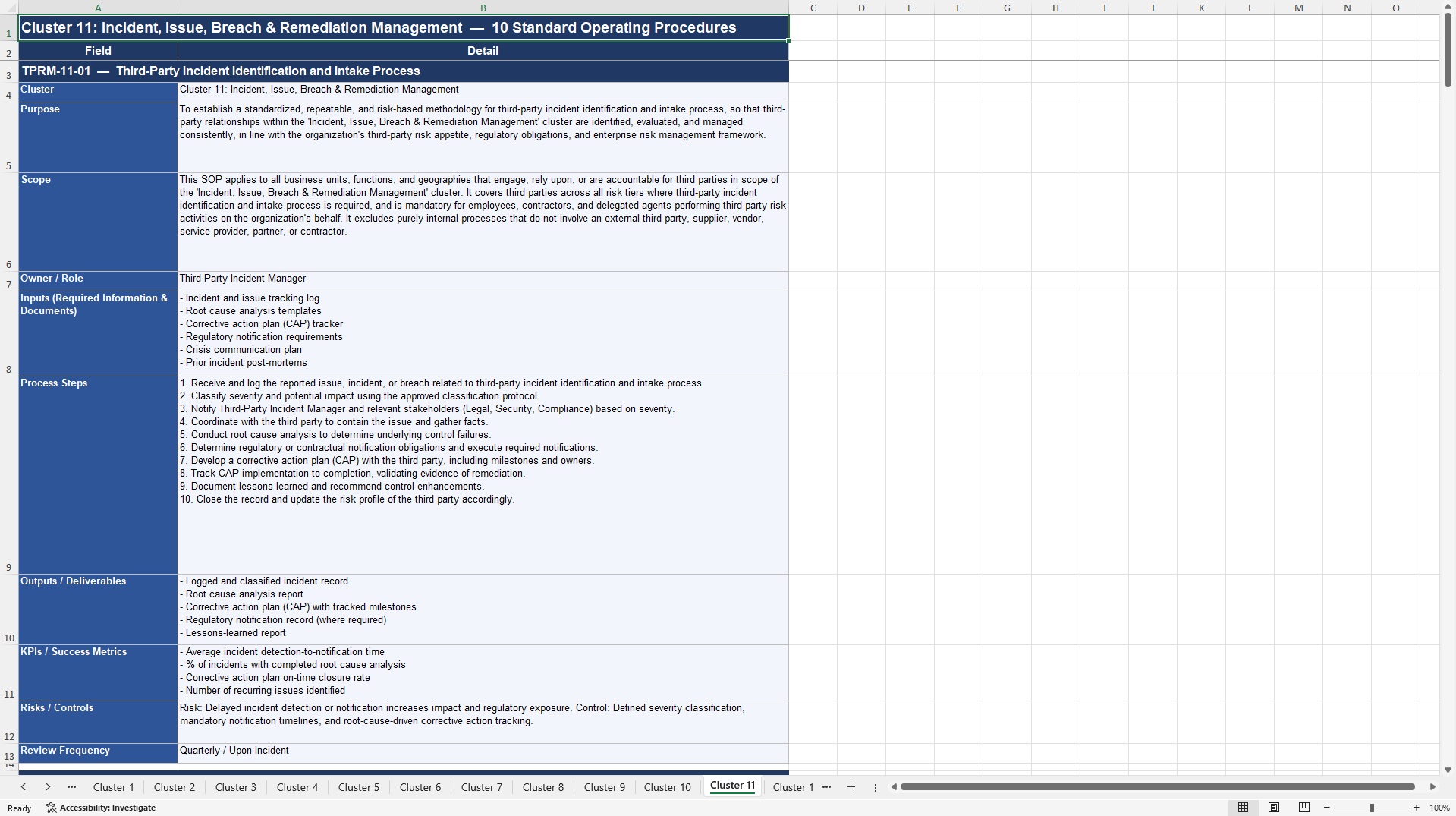Screen dimensions: 1456x816
Task: Click 'Inputs (Required Information & Documents)' cell
Action: click(x=98, y=334)
